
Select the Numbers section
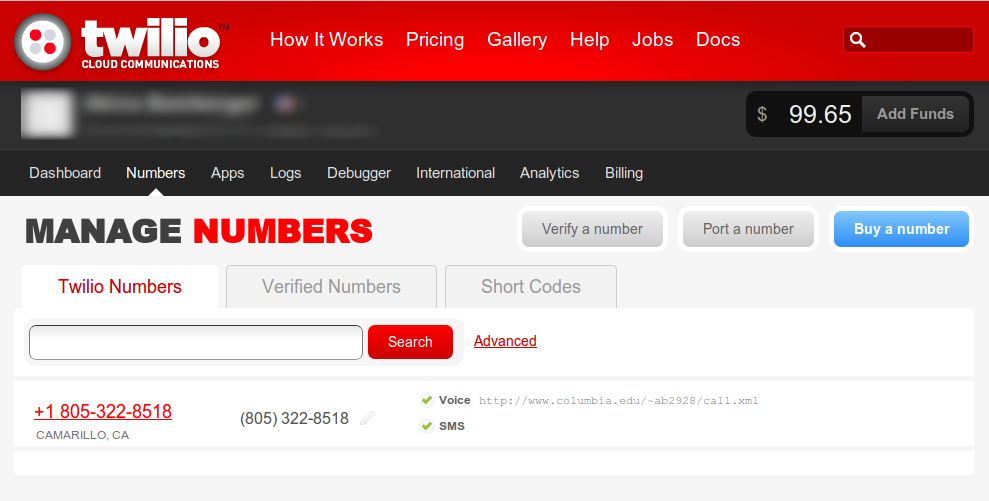[156, 173]
